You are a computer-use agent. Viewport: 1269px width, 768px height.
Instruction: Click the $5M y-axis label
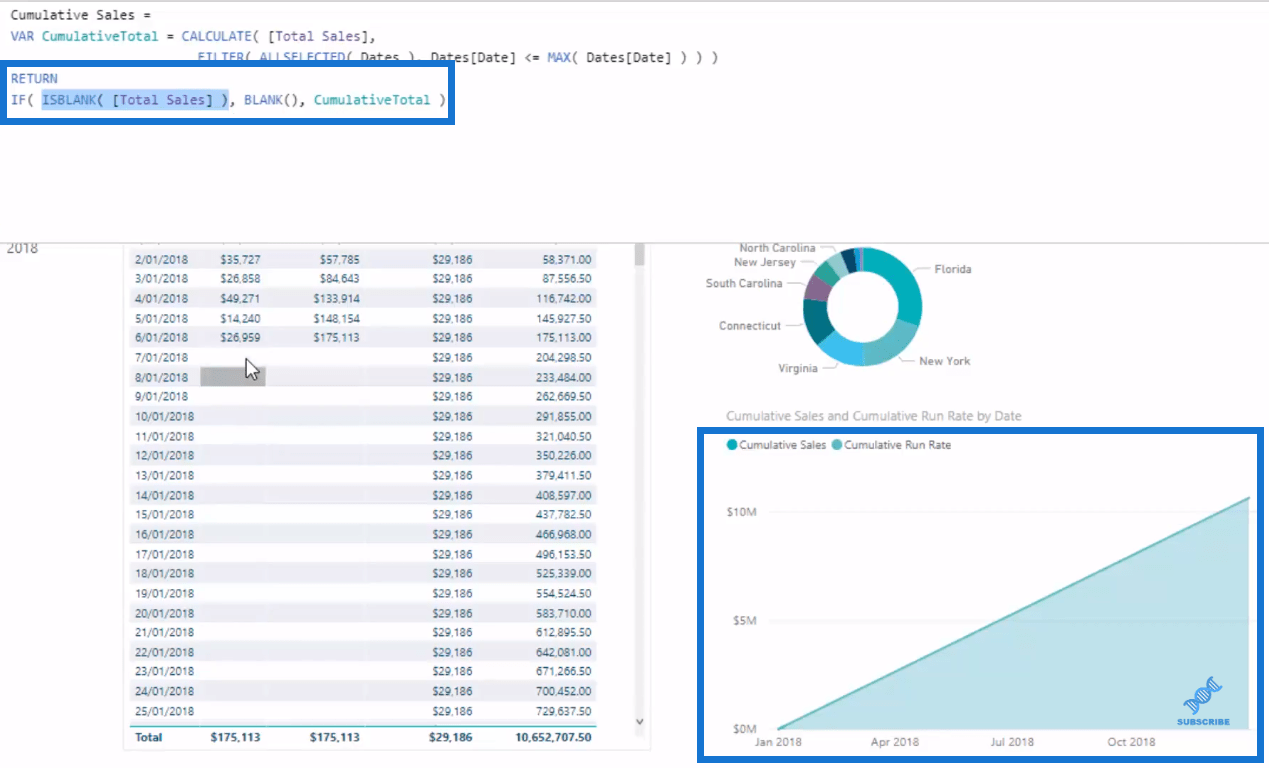(745, 620)
